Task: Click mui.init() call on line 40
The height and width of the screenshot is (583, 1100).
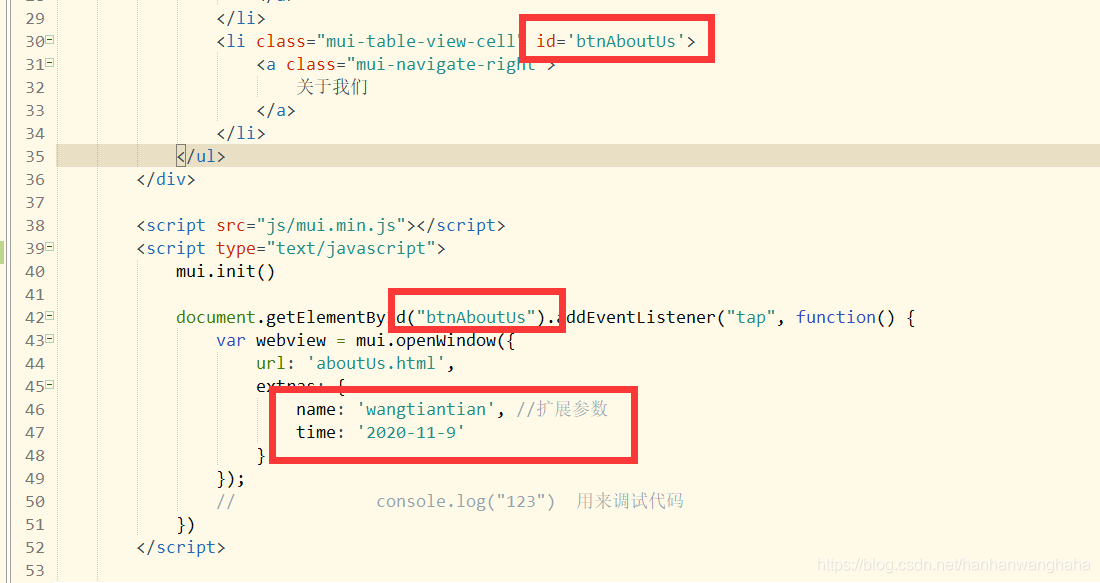Action: point(226,272)
